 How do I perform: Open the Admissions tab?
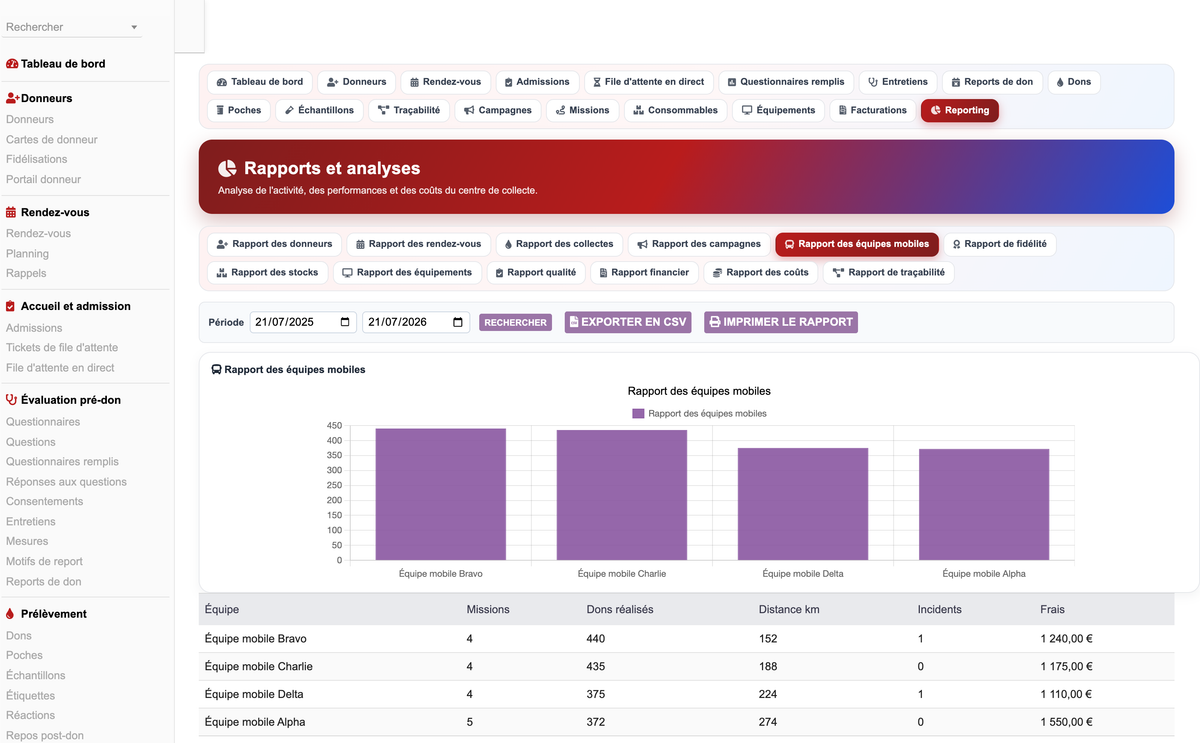tap(536, 82)
